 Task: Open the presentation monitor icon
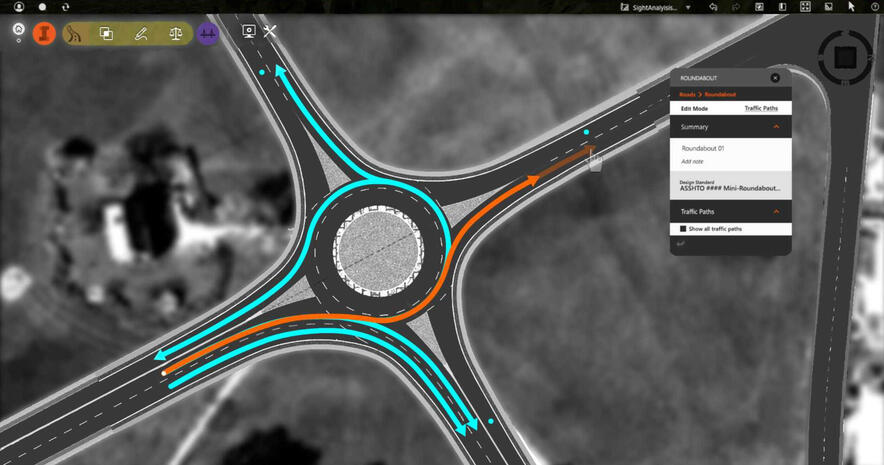point(248,31)
